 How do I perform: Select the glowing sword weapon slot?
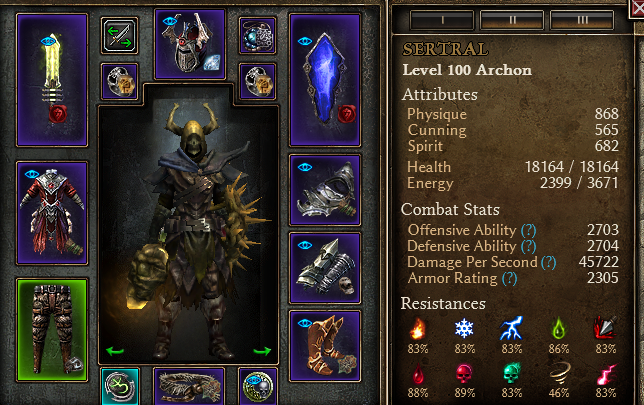[x=52, y=80]
